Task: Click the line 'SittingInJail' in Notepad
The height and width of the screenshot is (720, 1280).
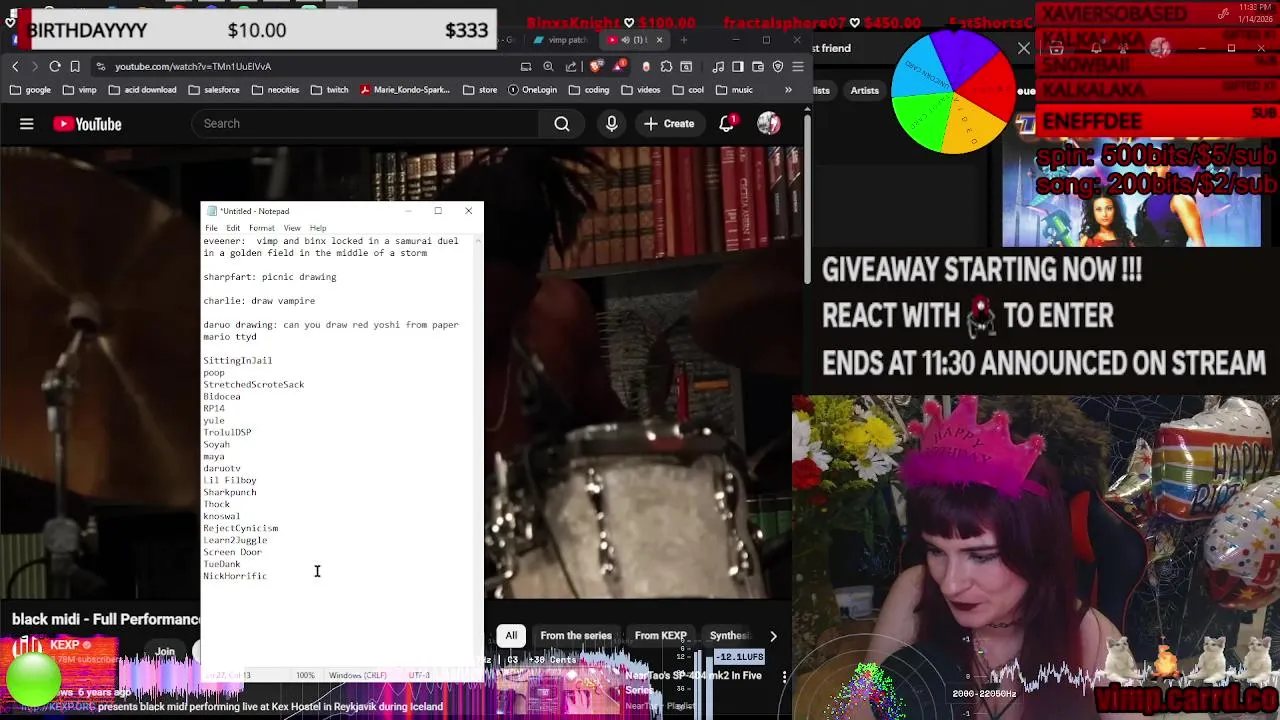Action: (237, 361)
